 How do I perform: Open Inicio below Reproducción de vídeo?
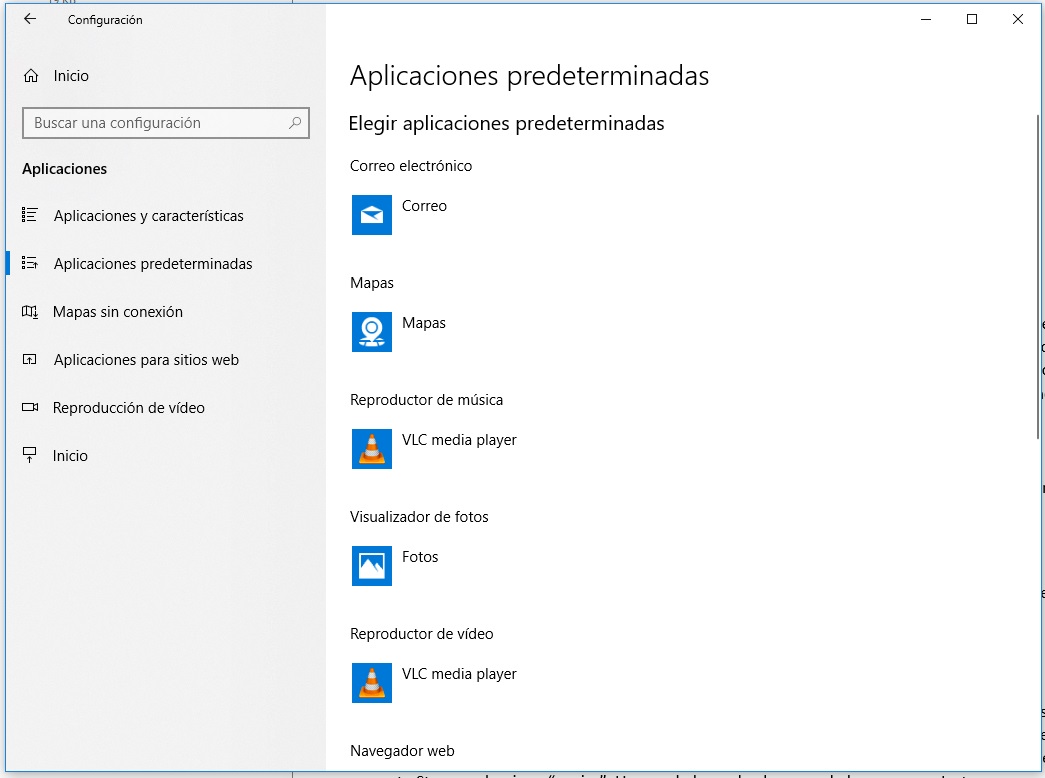pyautogui.click(x=70, y=456)
